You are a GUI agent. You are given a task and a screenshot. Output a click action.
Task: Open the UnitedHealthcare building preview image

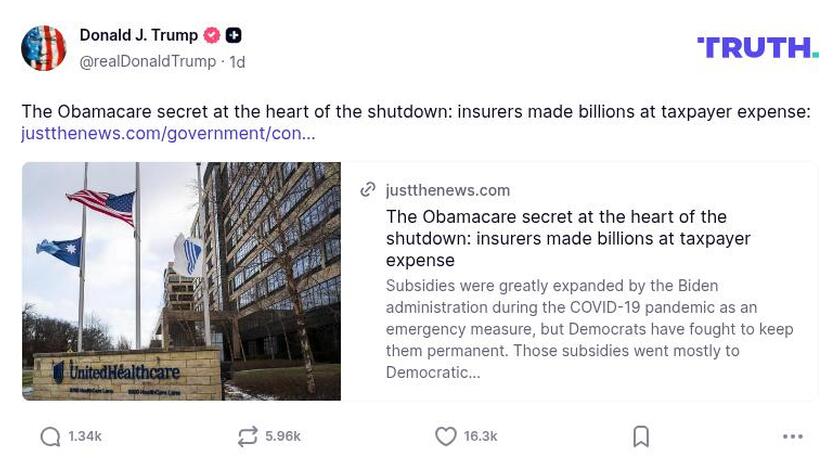(x=181, y=281)
